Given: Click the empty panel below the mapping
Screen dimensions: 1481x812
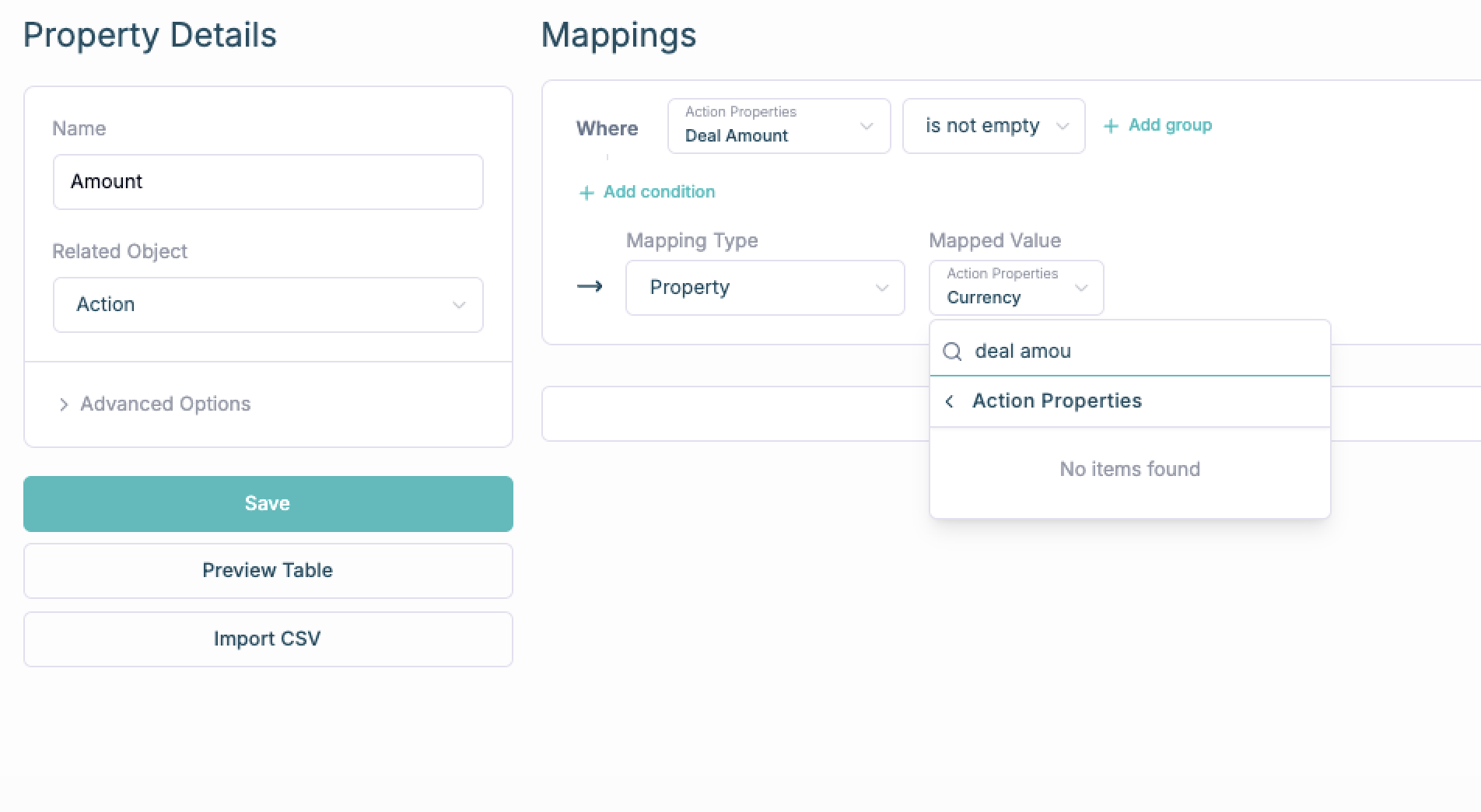Looking at the screenshot, I should pyautogui.click(x=731, y=414).
